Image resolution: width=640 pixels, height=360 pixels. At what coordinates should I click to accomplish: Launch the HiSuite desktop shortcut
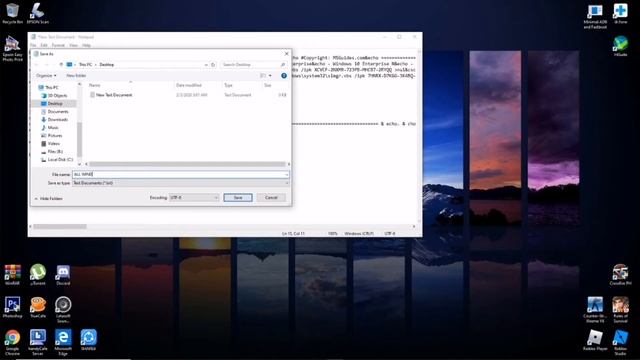(x=620, y=46)
